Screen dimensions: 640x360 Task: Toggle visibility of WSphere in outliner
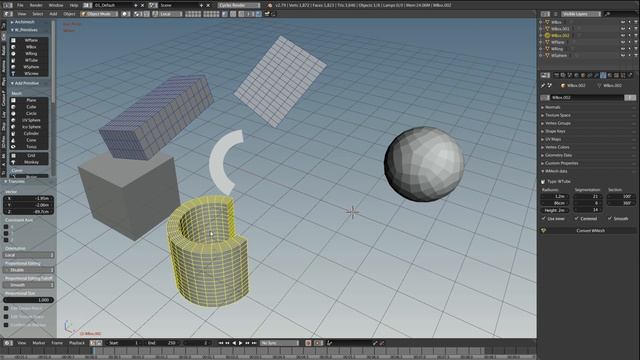click(x=623, y=55)
